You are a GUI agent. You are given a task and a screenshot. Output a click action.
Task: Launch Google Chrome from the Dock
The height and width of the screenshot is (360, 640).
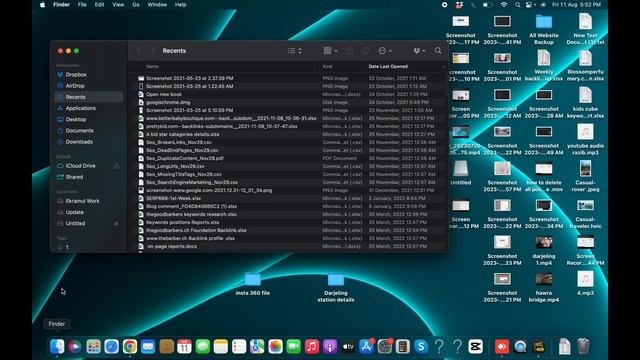[130, 347]
